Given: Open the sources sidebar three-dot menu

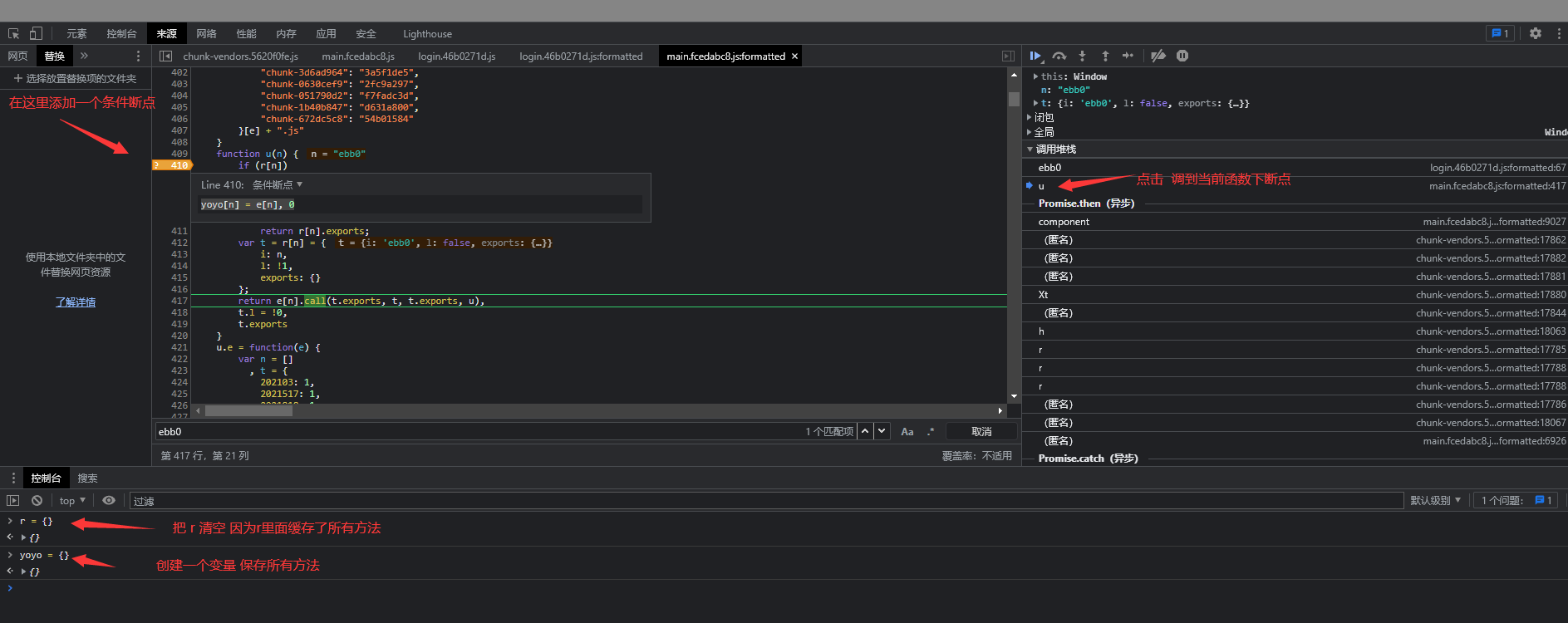Looking at the screenshot, I should [x=138, y=56].
